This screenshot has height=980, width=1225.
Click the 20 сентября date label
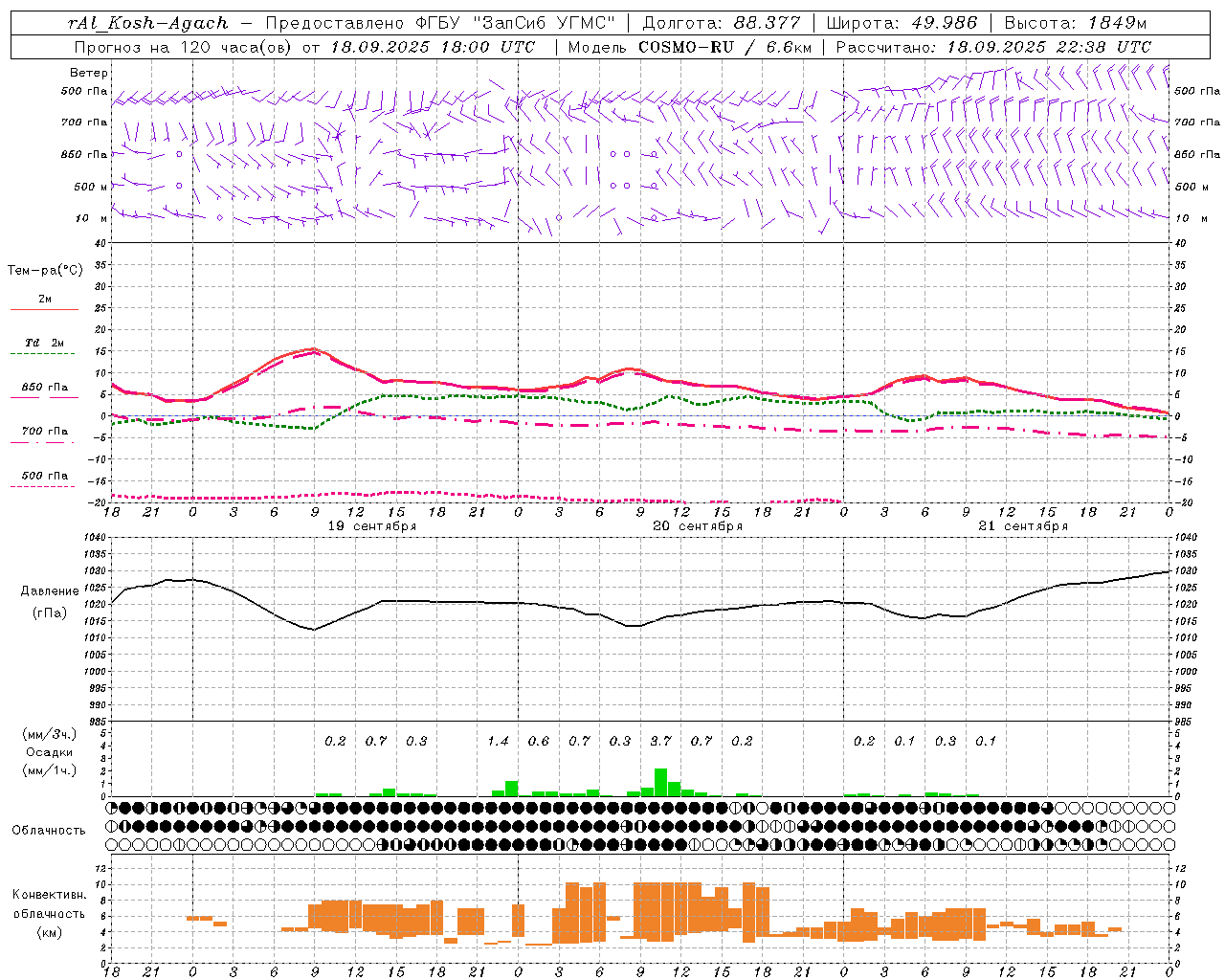tap(697, 526)
